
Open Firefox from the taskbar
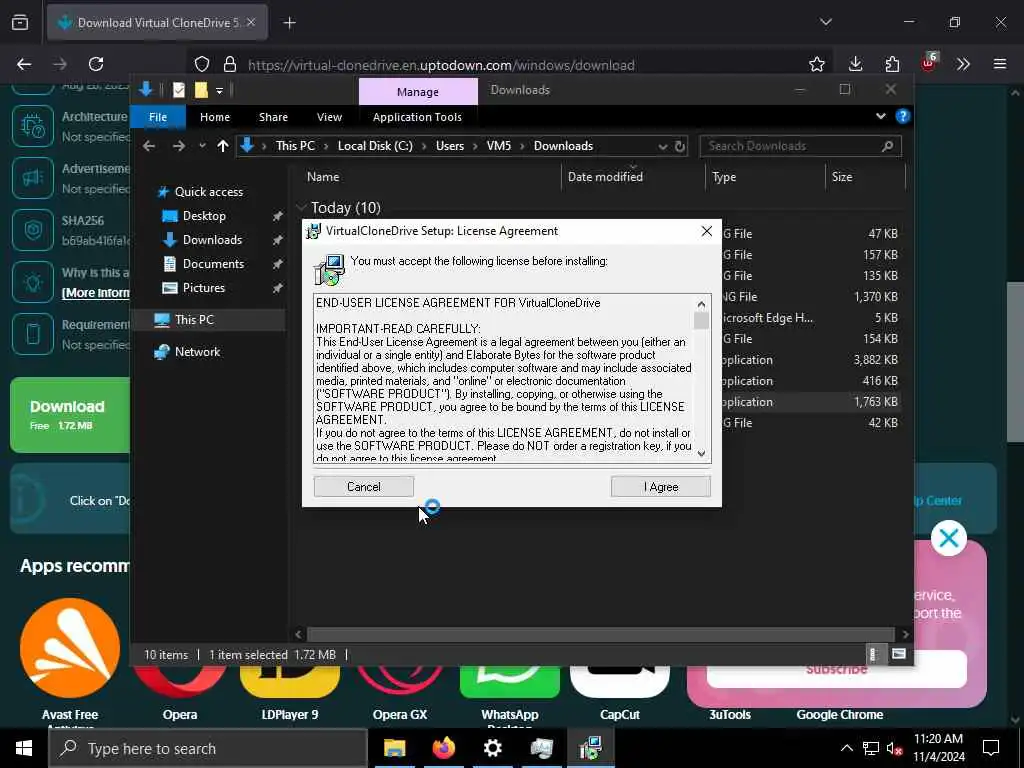(443, 748)
